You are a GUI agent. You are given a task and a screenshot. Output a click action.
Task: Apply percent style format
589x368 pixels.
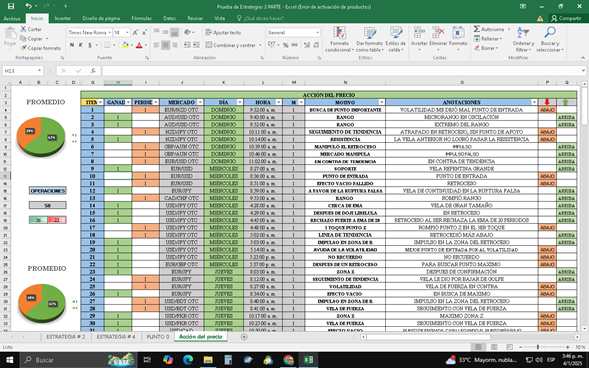(285, 45)
